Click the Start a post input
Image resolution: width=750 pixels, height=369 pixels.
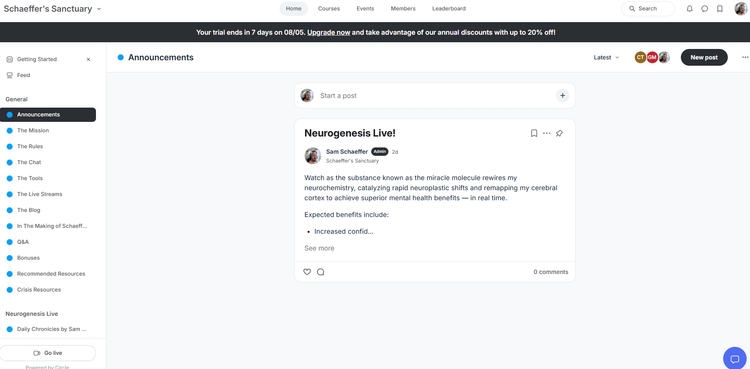pos(435,96)
